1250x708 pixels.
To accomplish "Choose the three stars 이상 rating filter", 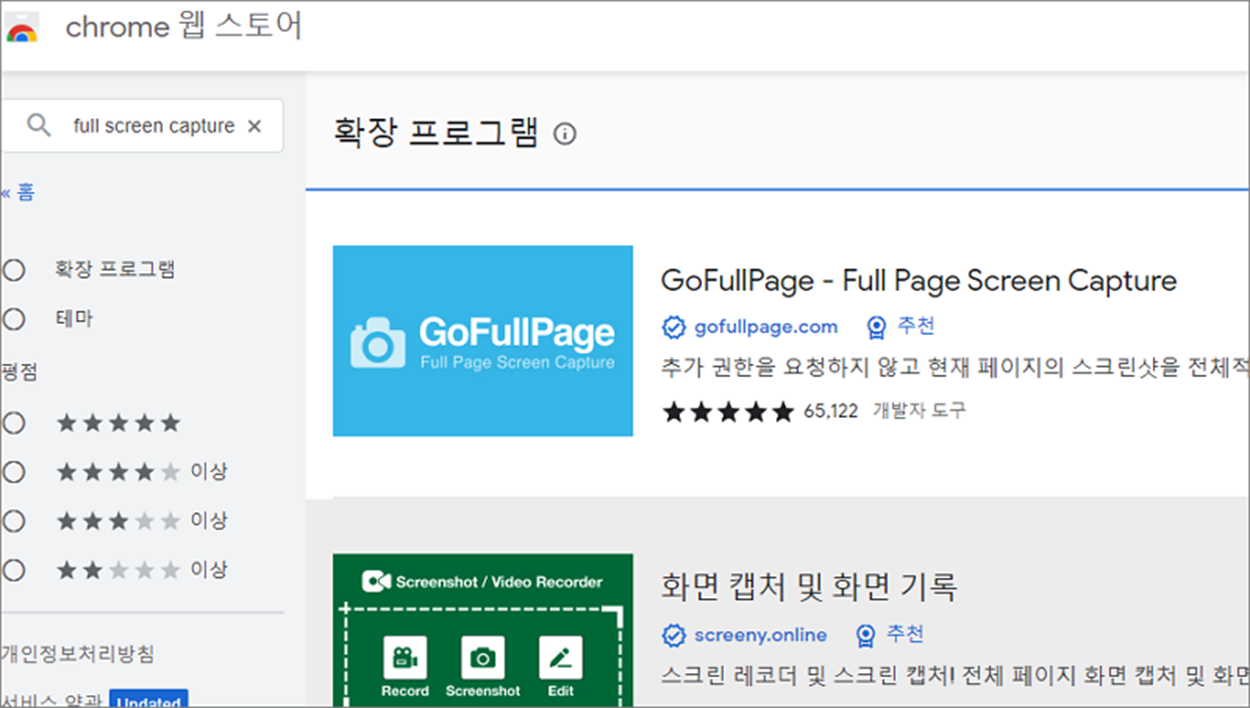I will coord(14,521).
